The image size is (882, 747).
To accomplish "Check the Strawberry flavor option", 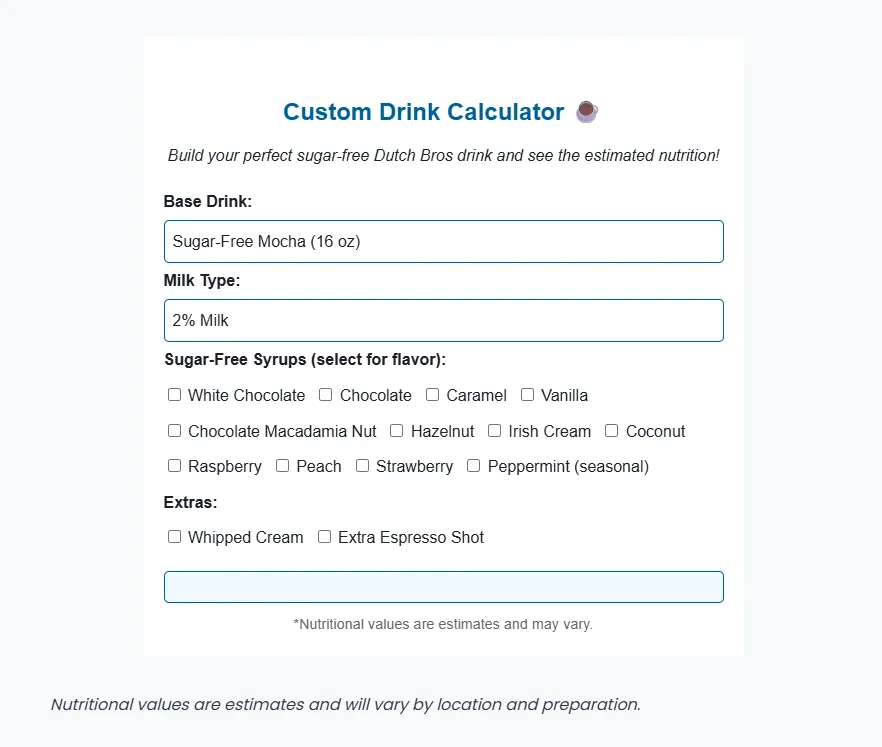I will coord(362,466).
